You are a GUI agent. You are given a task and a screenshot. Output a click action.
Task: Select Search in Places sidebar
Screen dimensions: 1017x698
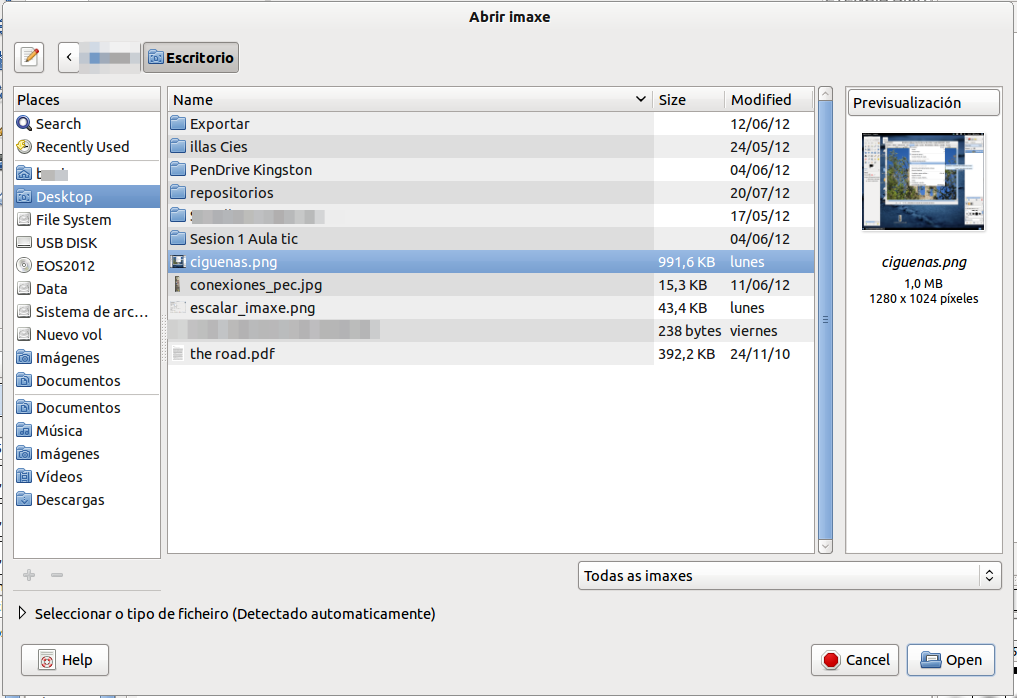click(x=58, y=124)
